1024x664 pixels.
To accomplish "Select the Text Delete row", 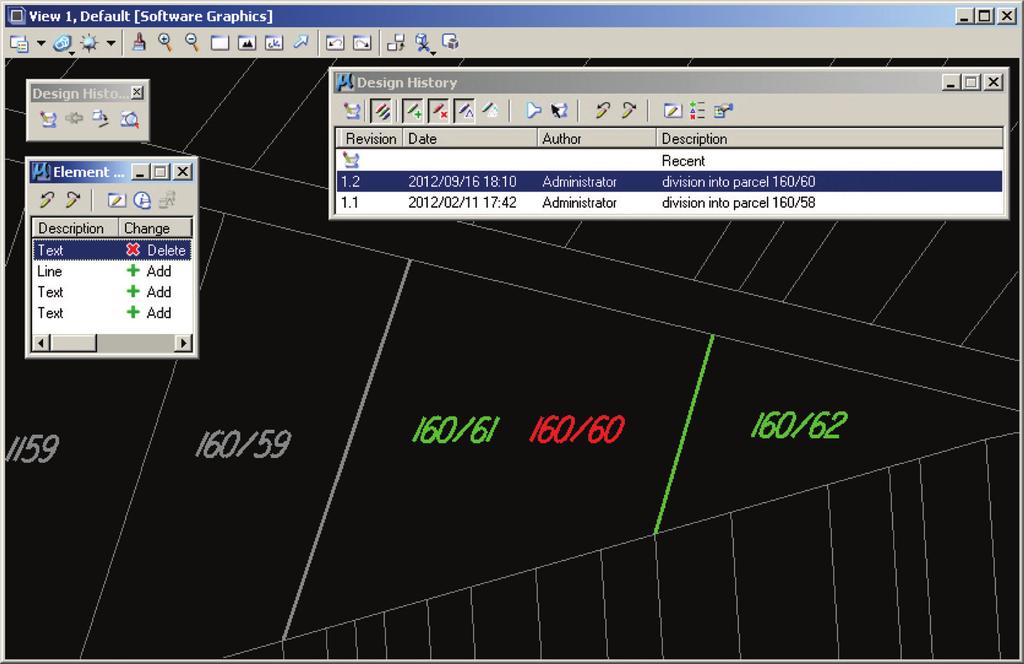I will 112,250.
